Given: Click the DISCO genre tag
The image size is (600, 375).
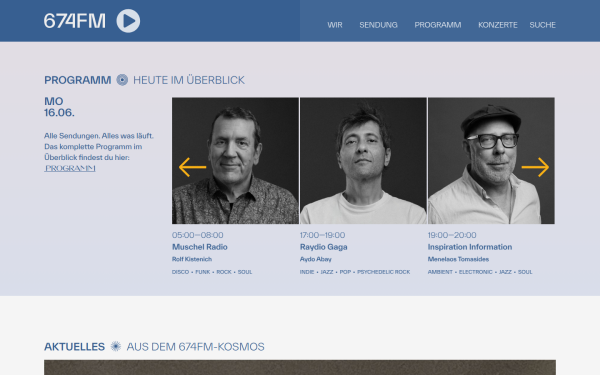Looking at the screenshot, I should (181, 272).
